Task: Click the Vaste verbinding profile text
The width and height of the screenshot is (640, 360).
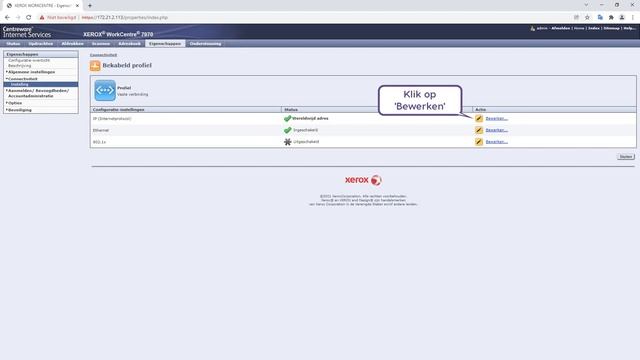Action: click(x=133, y=94)
